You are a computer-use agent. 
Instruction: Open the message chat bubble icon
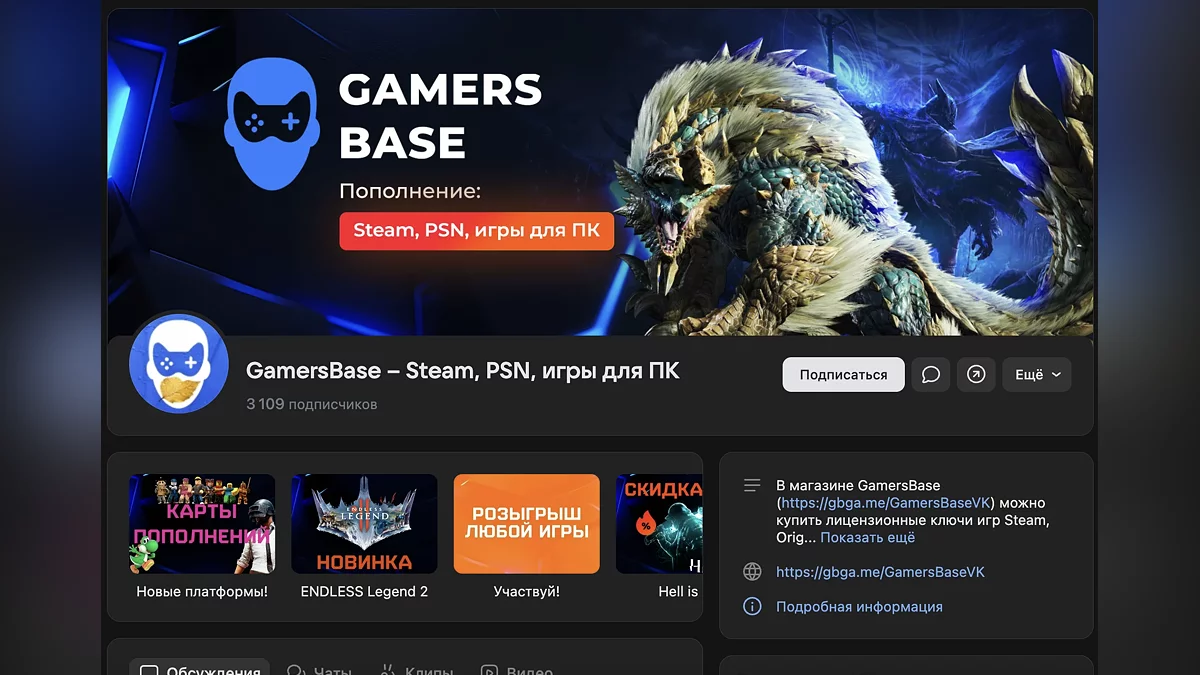(x=931, y=375)
